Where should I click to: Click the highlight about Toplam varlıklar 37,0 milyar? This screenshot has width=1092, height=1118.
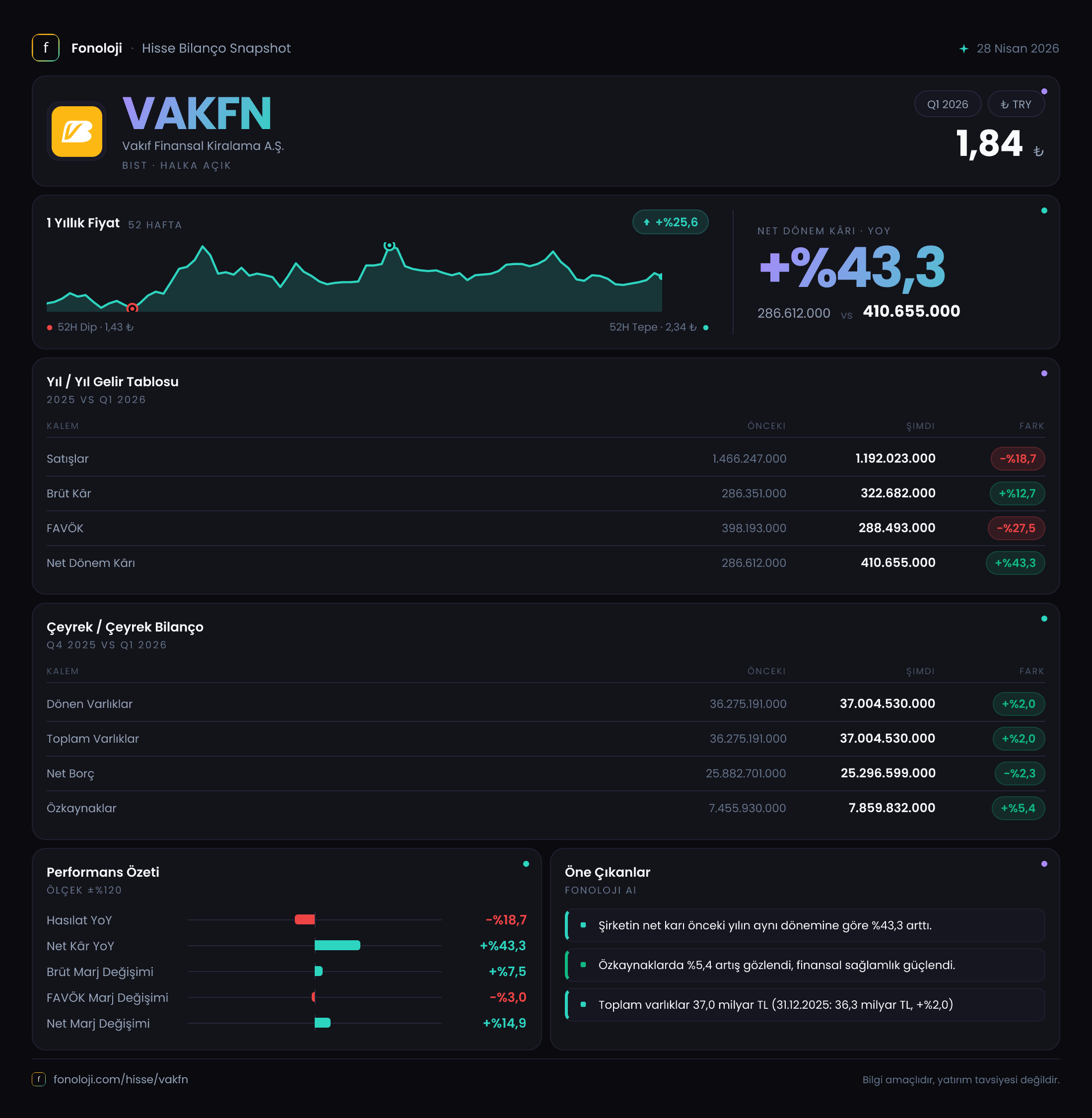tap(805, 1004)
